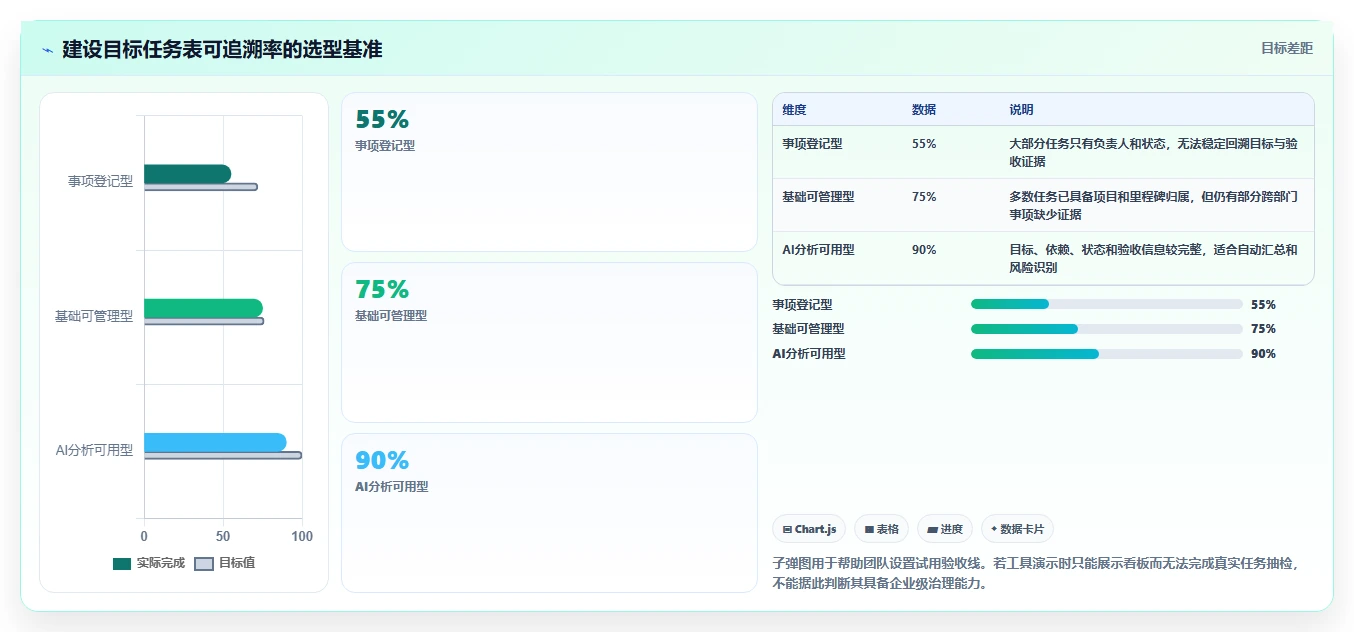Click the dark teal 事项登记型 actual bar in chart
This screenshot has width=1354, height=632.
point(187,174)
